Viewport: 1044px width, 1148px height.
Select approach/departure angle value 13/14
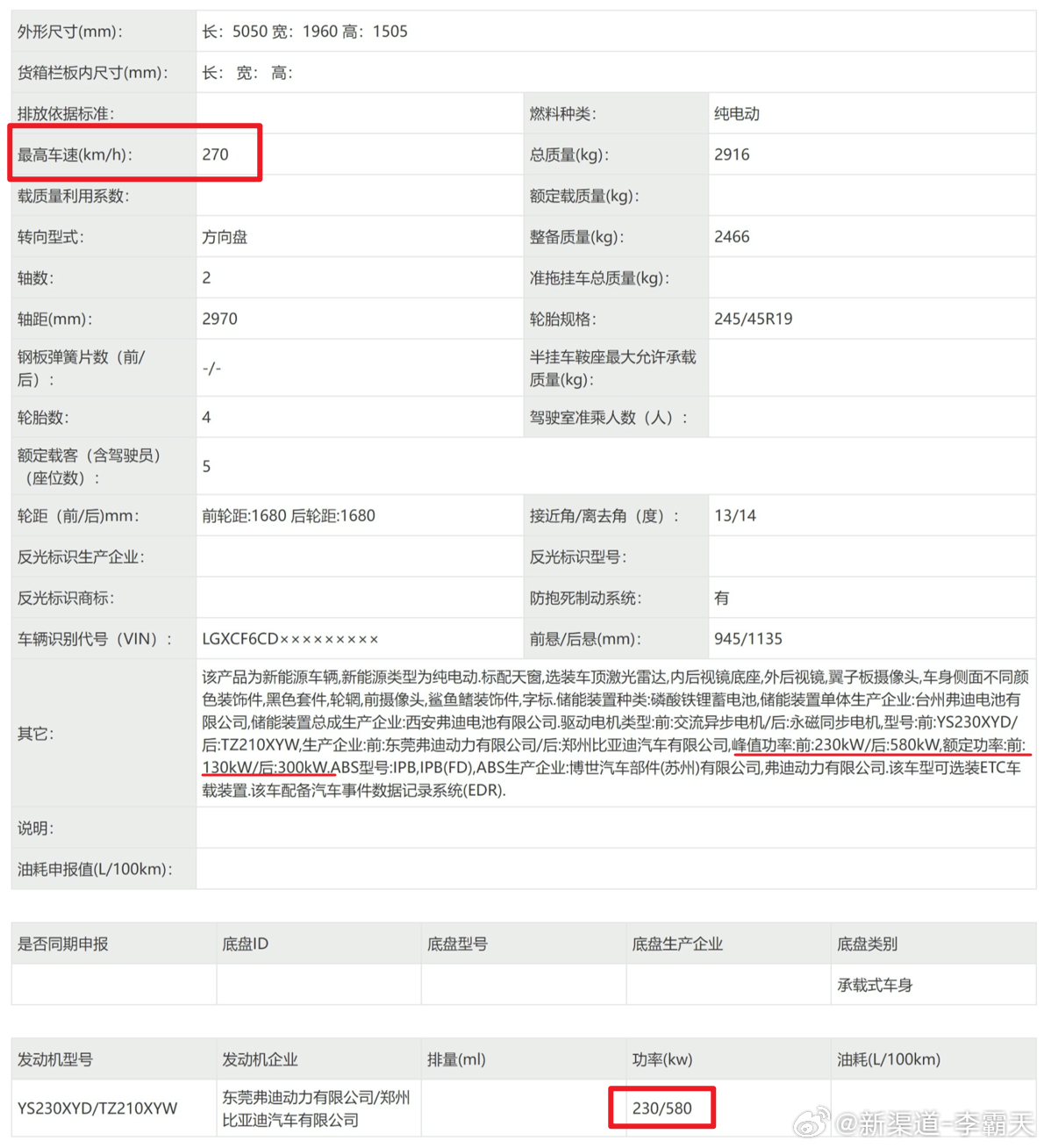(735, 516)
